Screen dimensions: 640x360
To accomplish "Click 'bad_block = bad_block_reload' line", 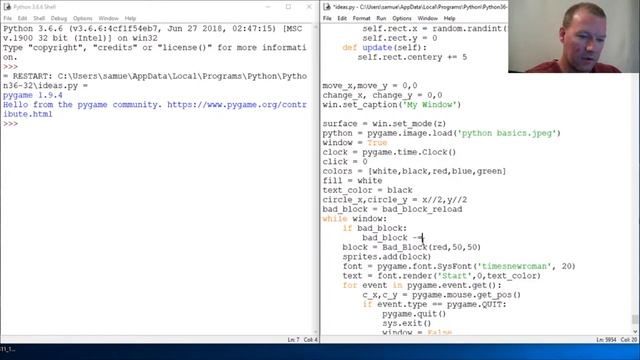I will 392,209.
